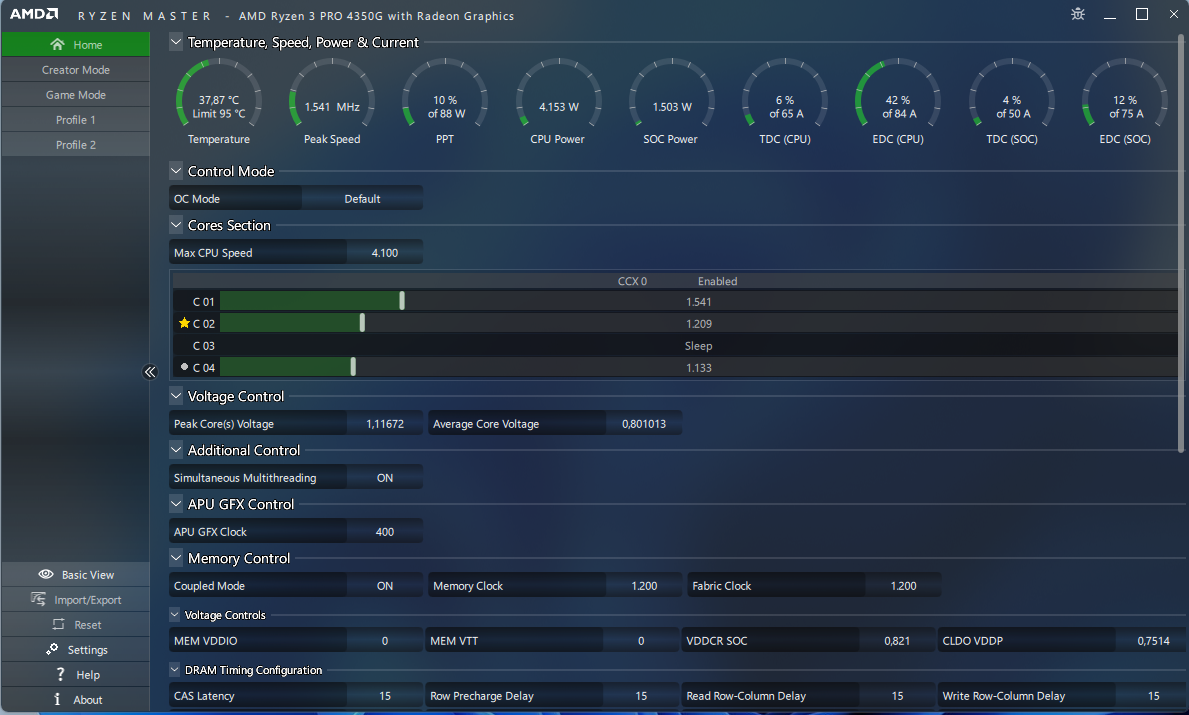The image size is (1189, 715).
Task: Click the OC Mode Default value
Action: click(362, 199)
